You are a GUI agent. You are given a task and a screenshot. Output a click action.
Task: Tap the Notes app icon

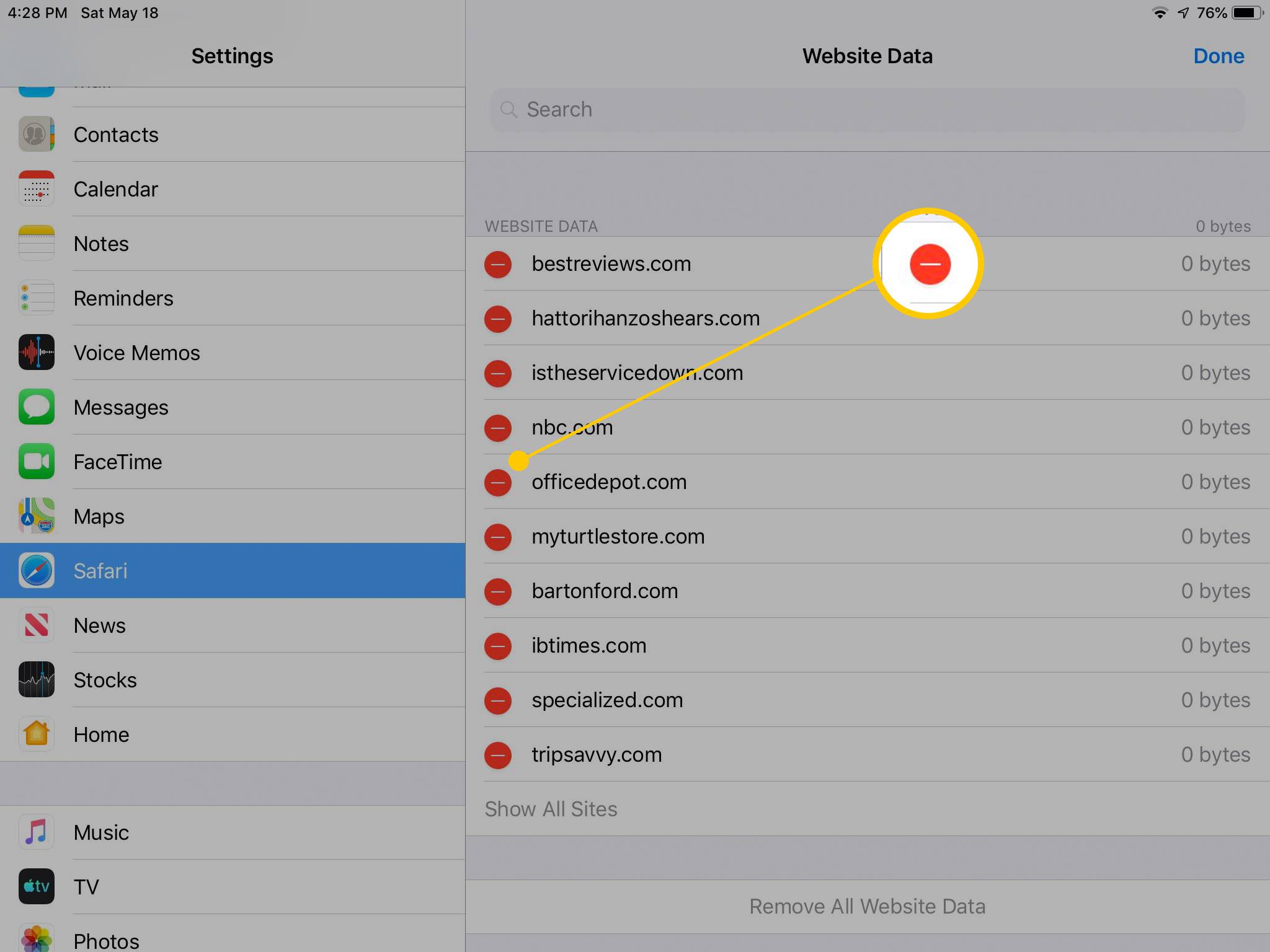click(37, 243)
